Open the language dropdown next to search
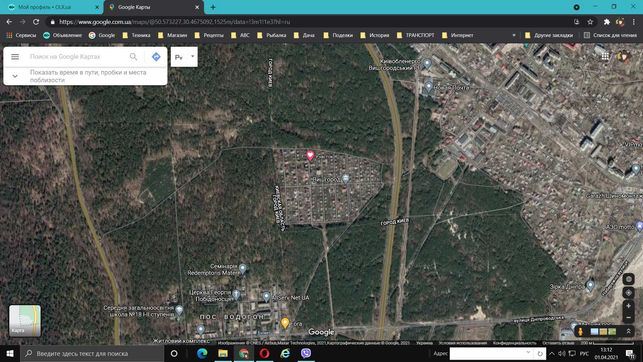This screenshot has height=362, width=643. 184,57
